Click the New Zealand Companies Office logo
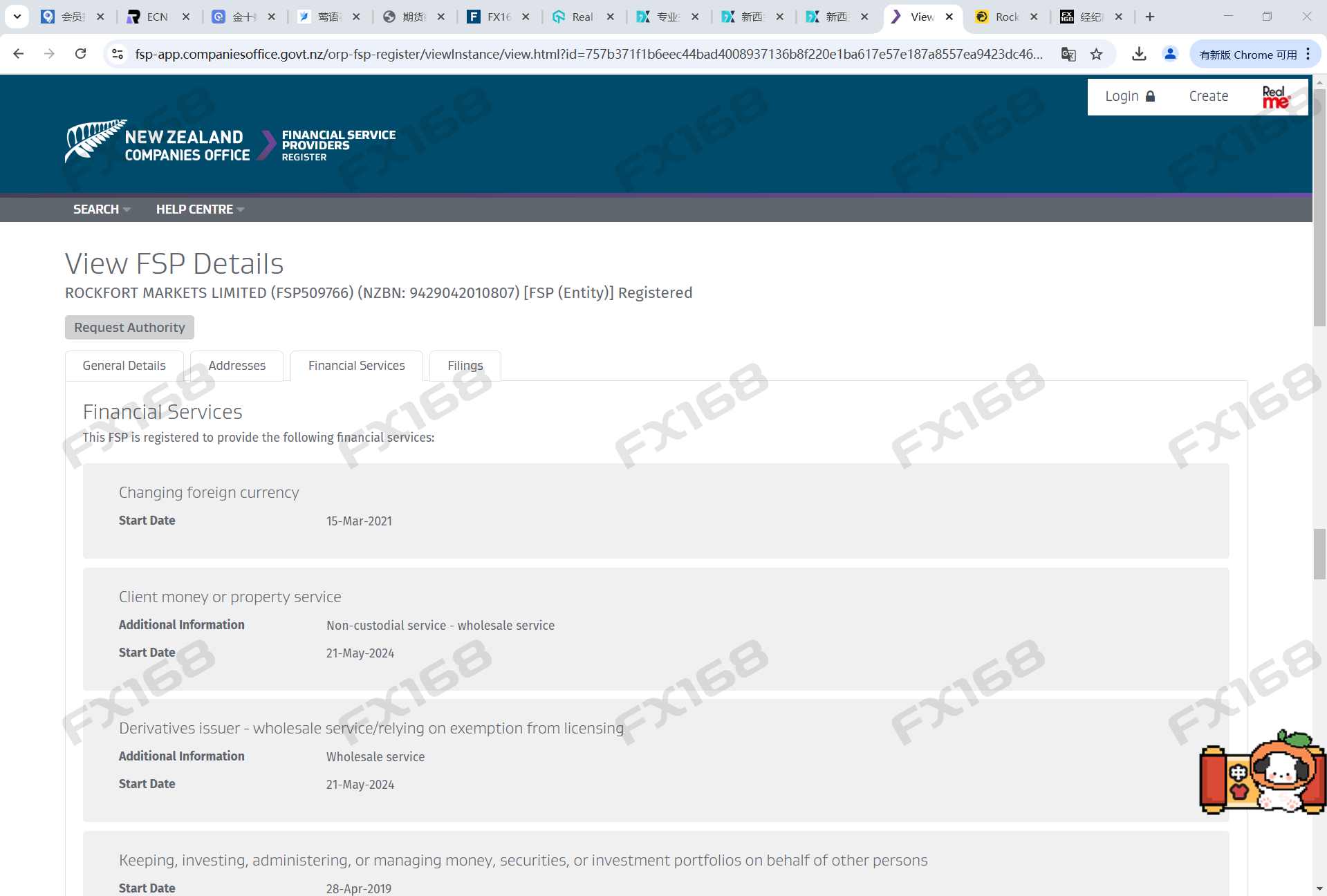This screenshot has width=1327, height=896. (x=158, y=142)
